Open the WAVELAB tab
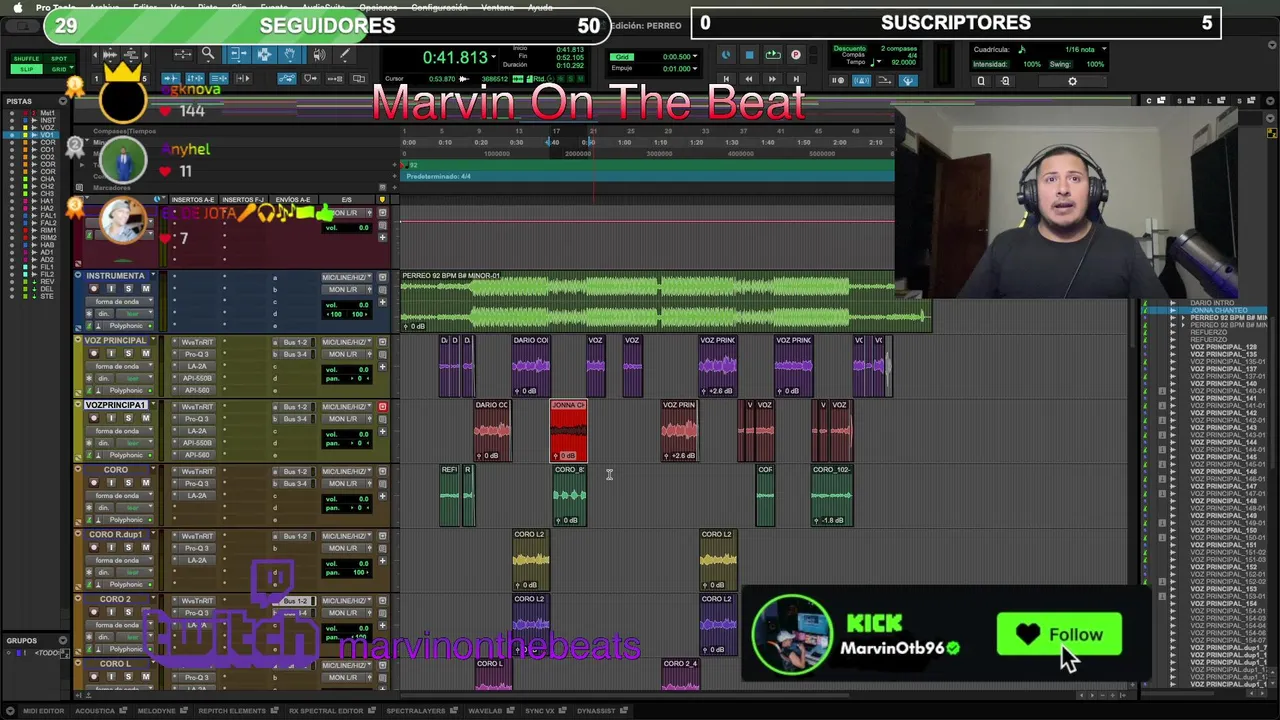This screenshot has width=1280, height=720. coord(490,711)
